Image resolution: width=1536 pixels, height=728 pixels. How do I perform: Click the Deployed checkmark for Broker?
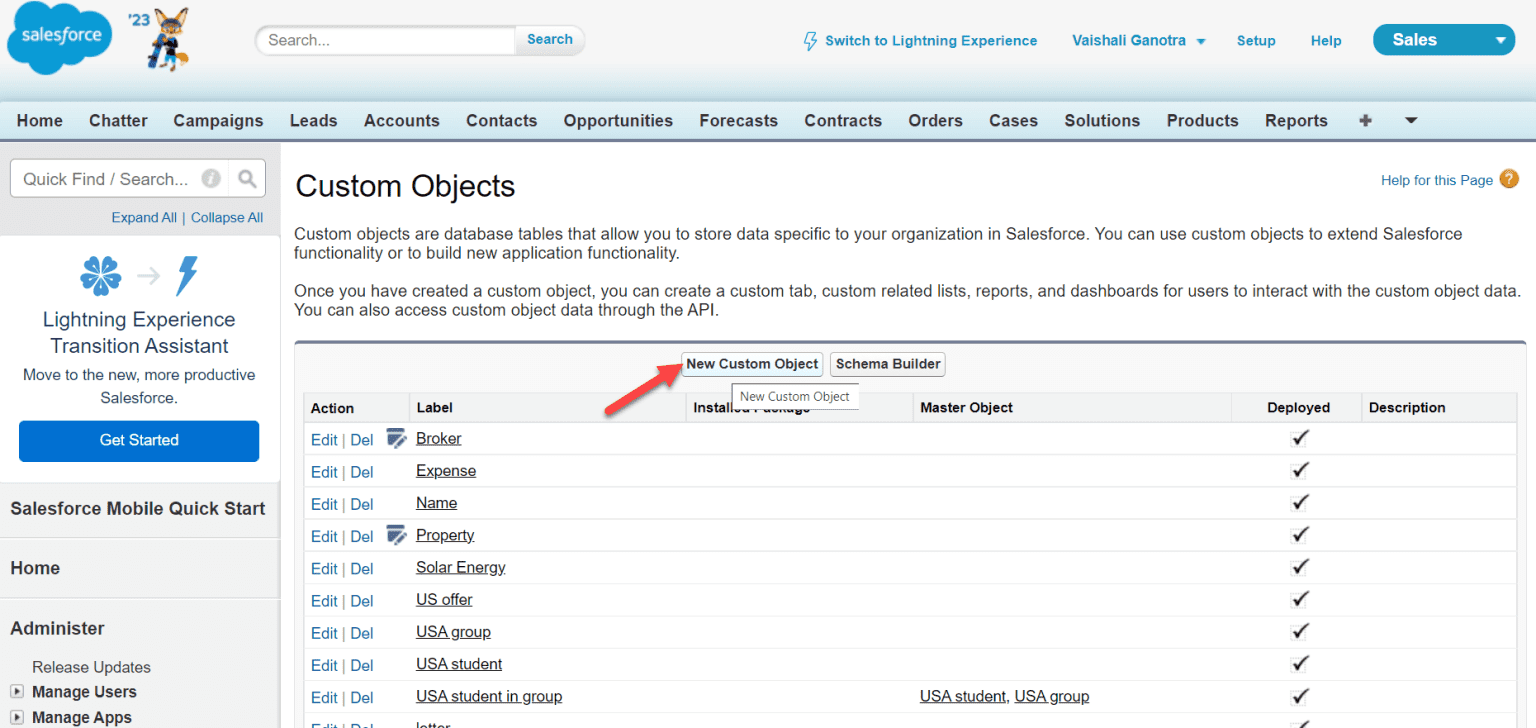(x=1299, y=438)
